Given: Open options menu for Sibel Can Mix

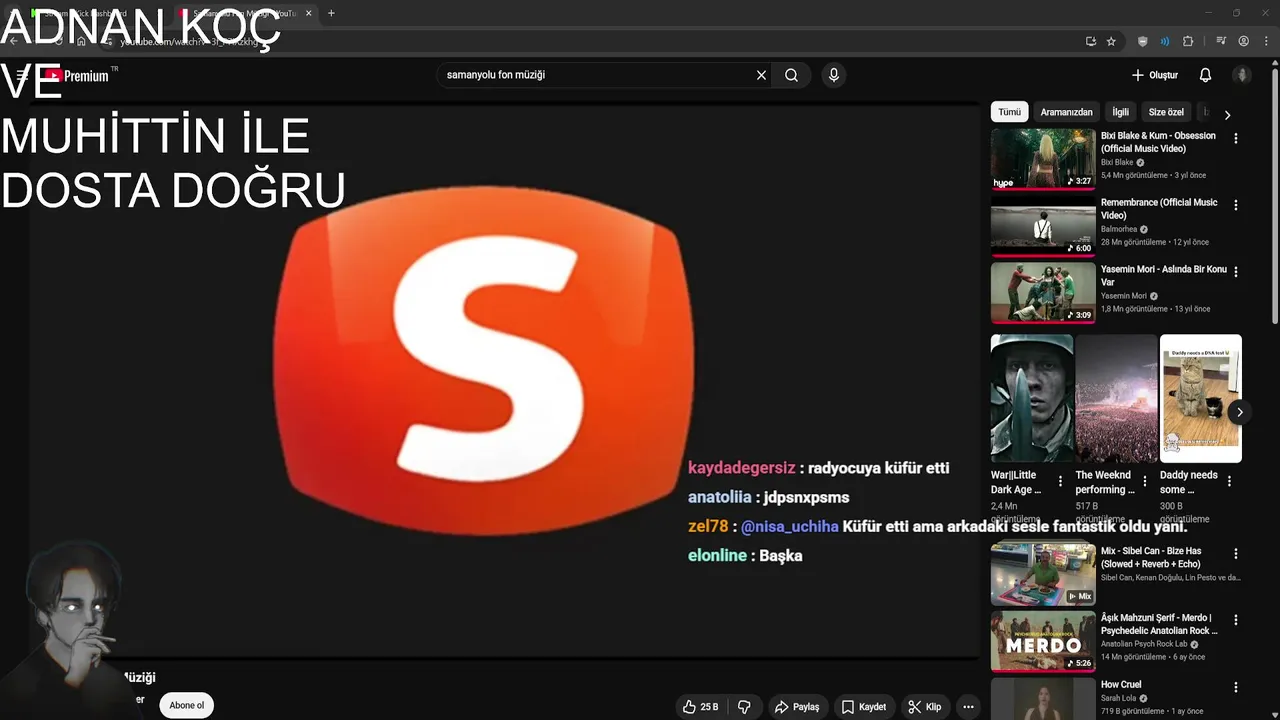Looking at the screenshot, I should click(1236, 554).
